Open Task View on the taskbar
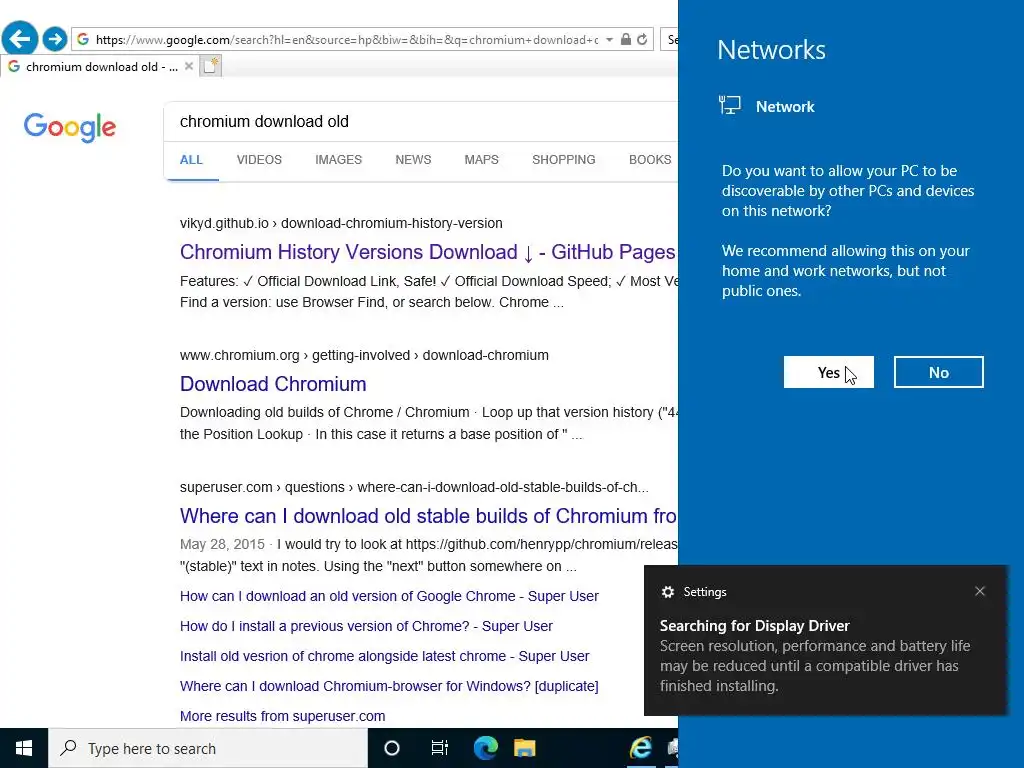The width and height of the screenshot is (1024, 768). (440, 748)
